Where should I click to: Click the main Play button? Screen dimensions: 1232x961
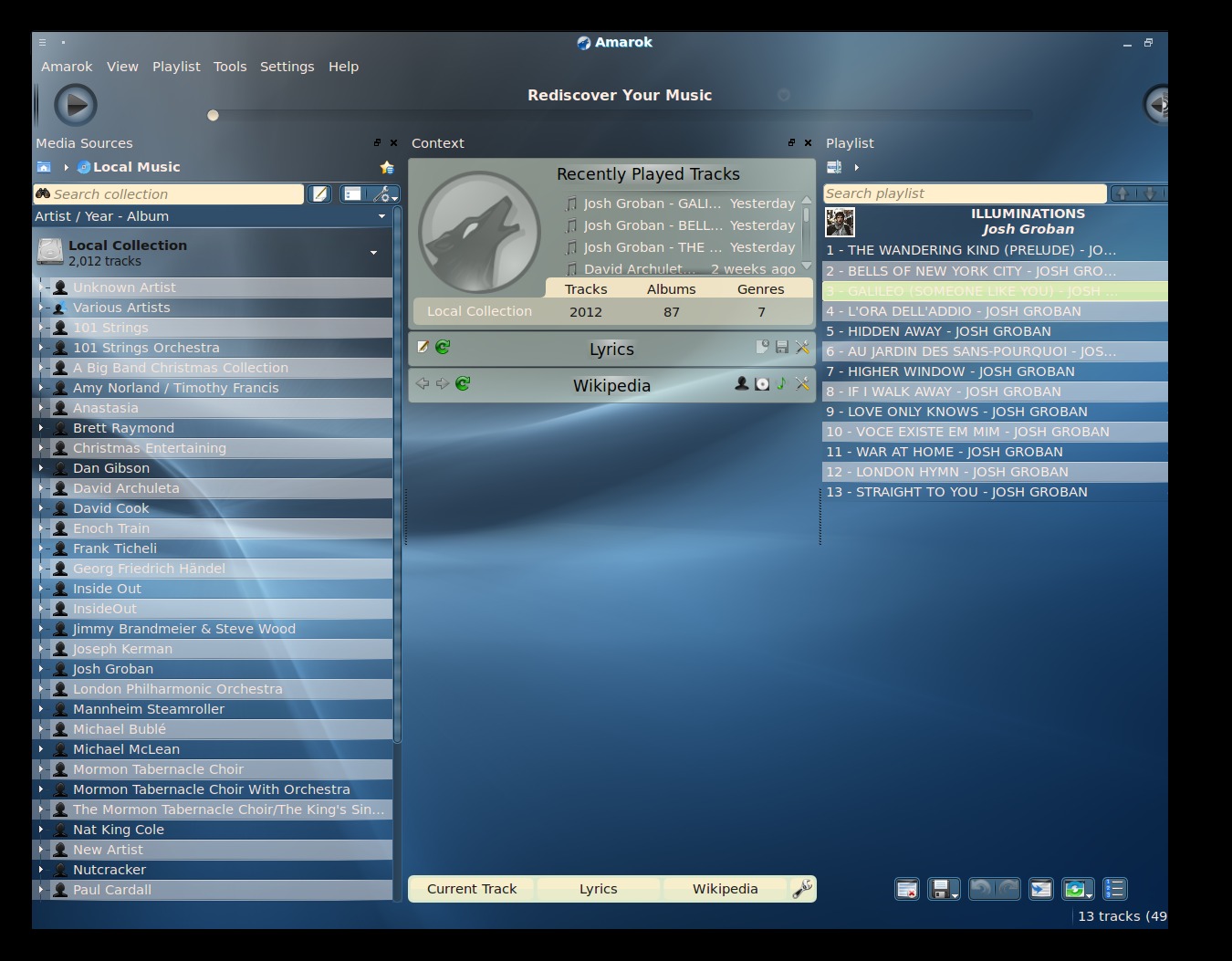(x=76, y=105)
